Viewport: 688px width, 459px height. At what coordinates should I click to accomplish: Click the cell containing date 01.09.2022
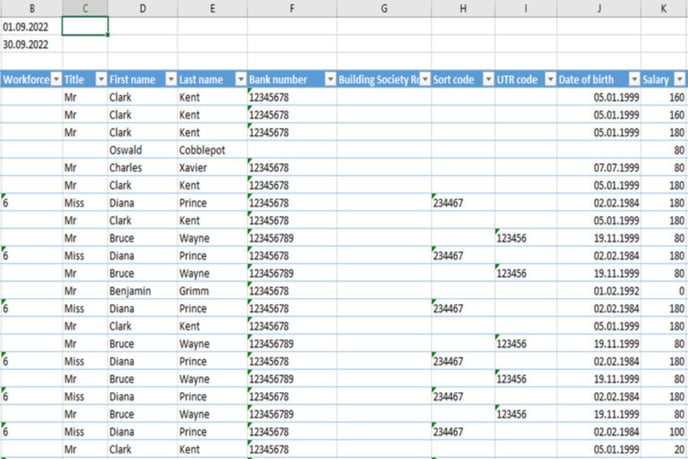pyautogui.click(x=32, y=27)
